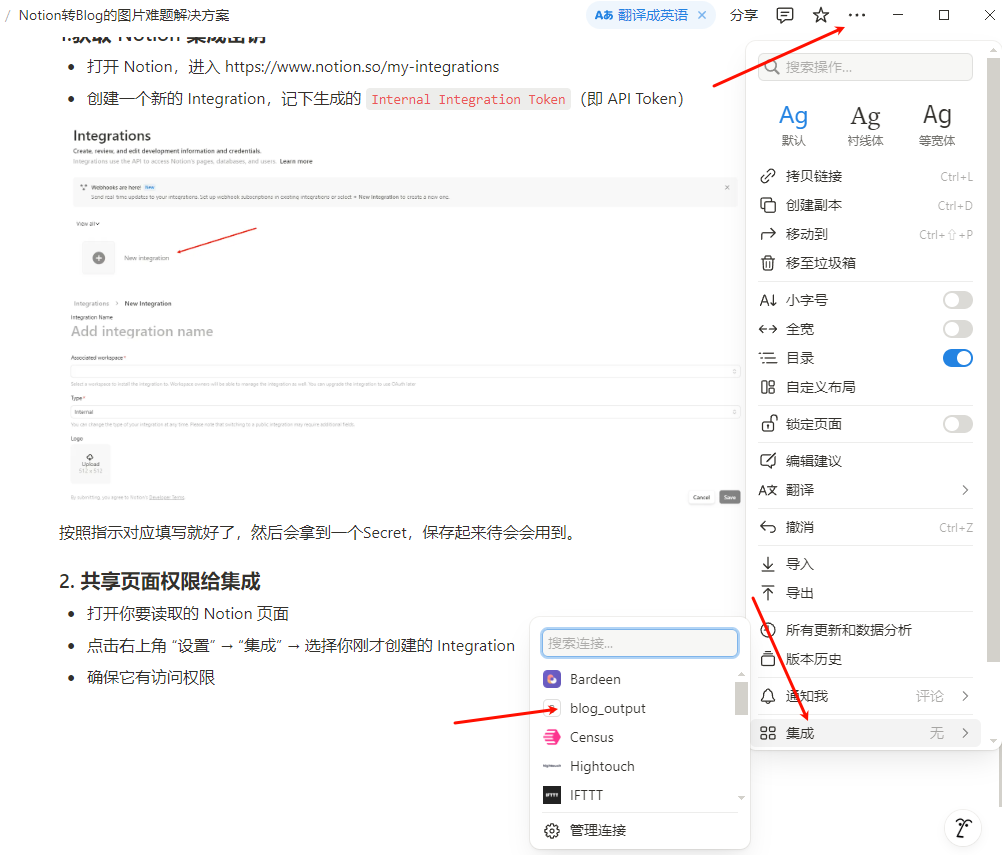Click the page title in breadcrumb
1002x855 pixels.
pos(124,15)
